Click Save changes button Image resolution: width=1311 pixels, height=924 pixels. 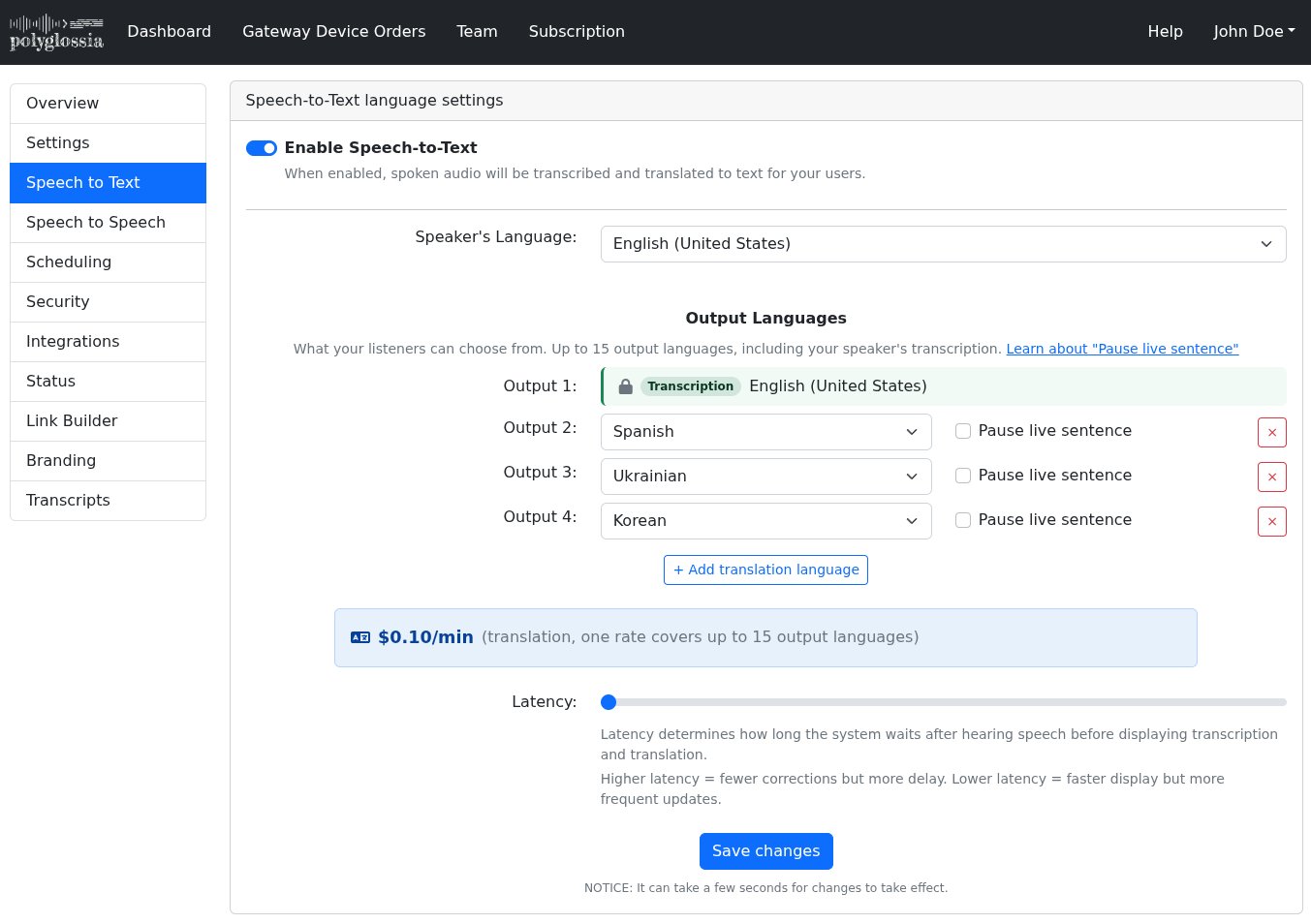pyautogui.click(x=765, y=851)
